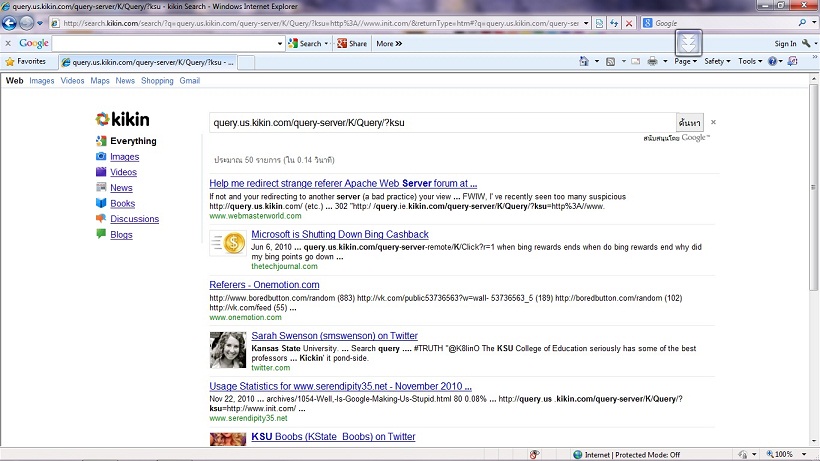Select Everything in the kikin sidebar

click(x=133, y=141)
